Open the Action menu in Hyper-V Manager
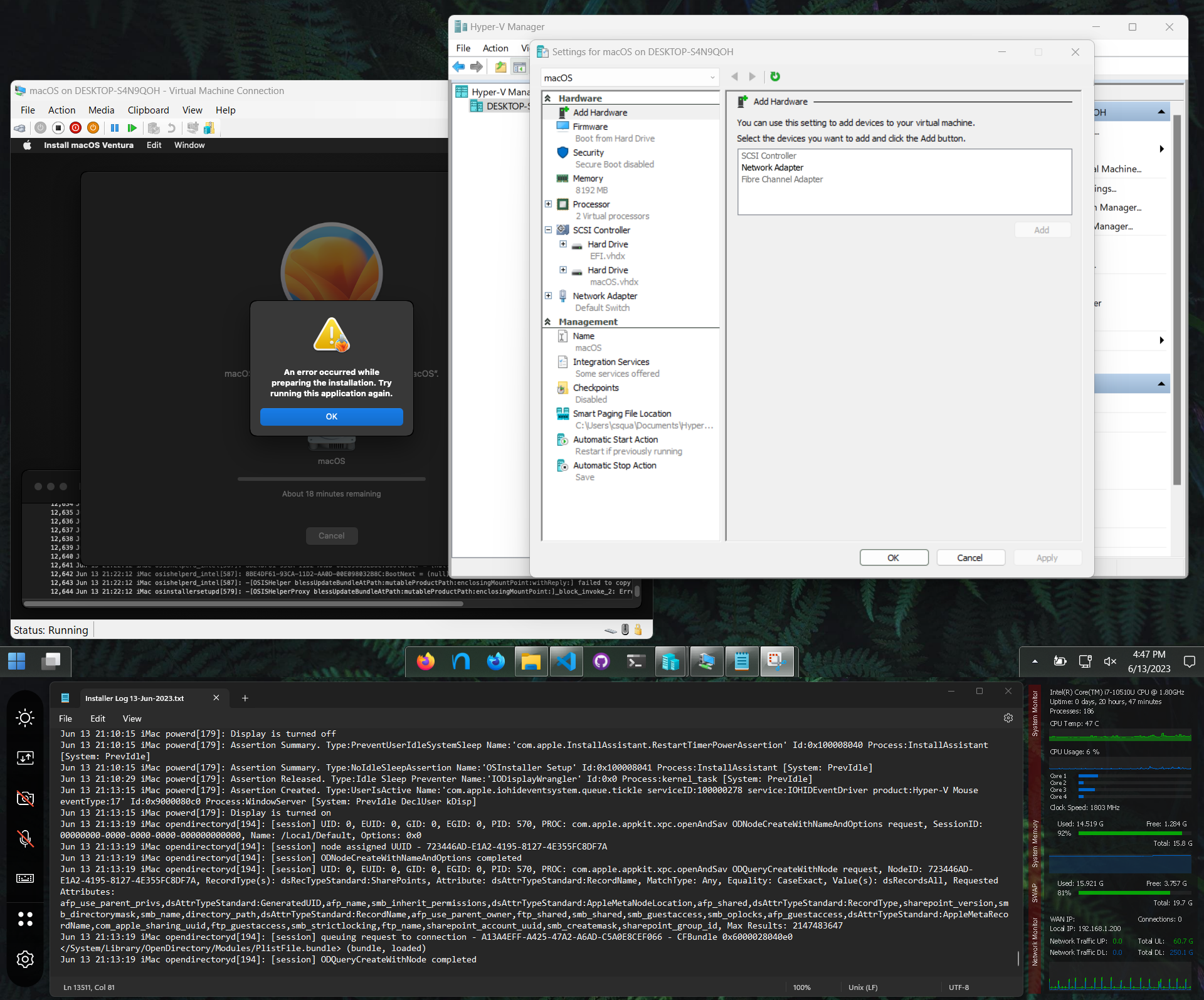The image size is (1204, 1000). tap(495, 48)
